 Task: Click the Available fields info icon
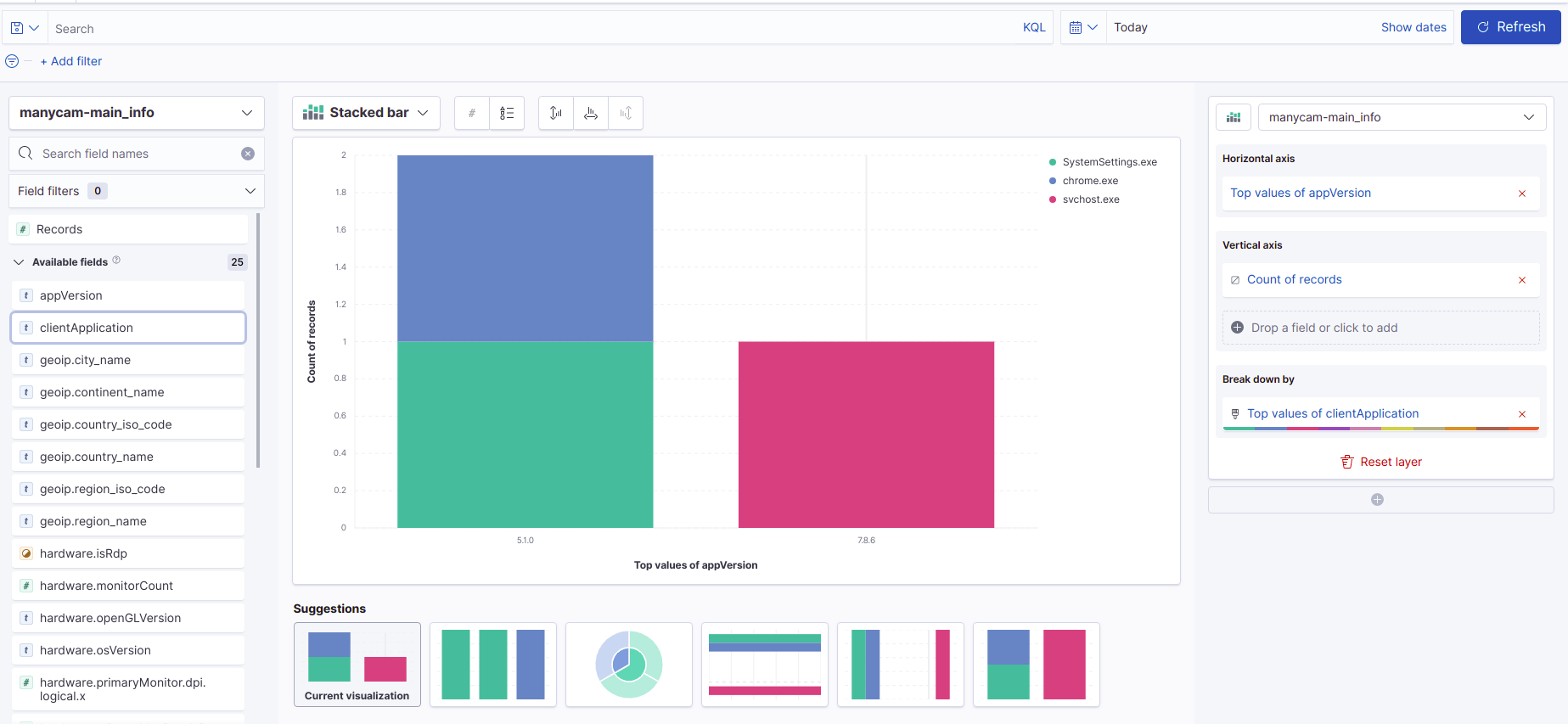coord(116,260)
